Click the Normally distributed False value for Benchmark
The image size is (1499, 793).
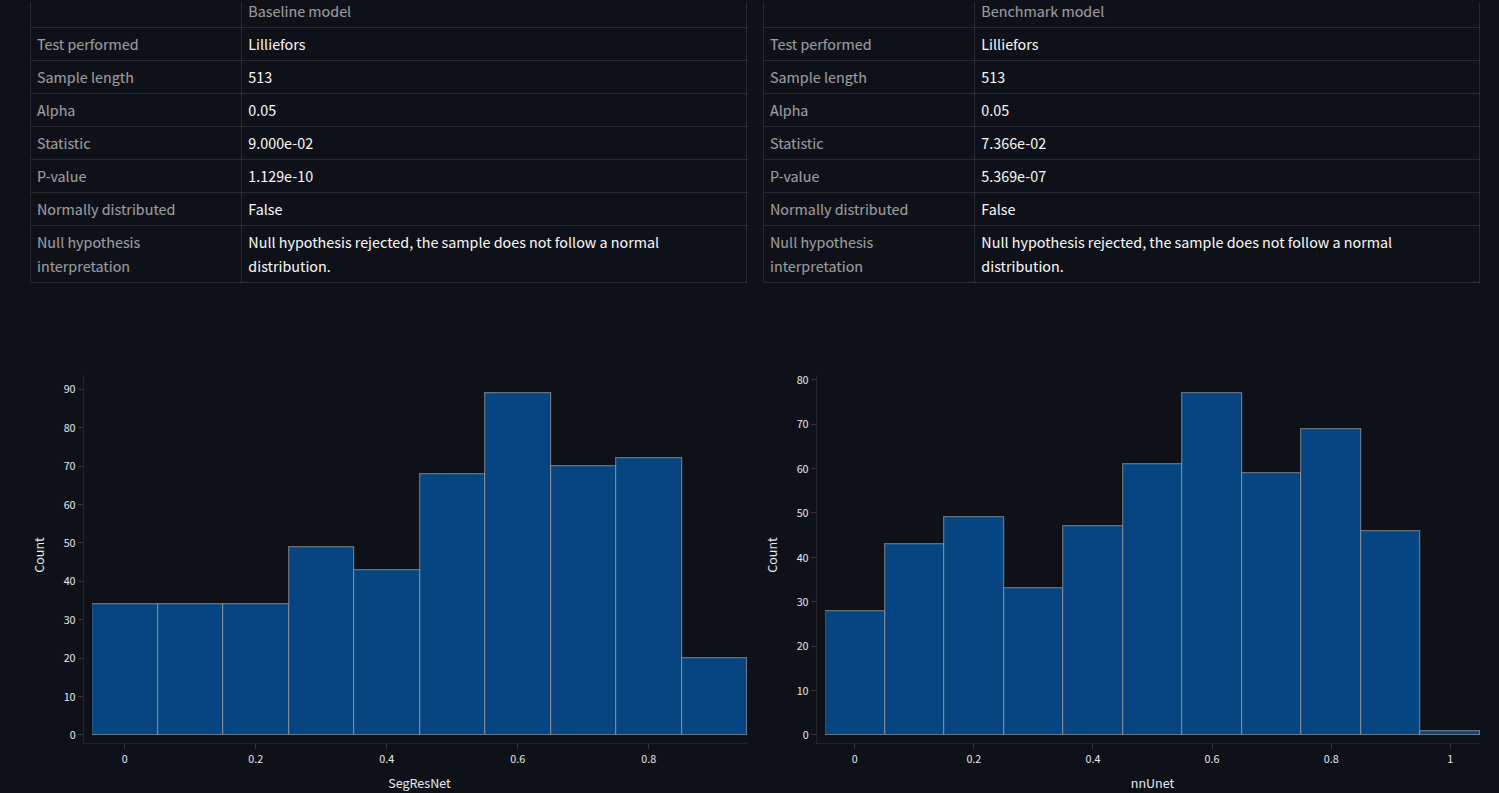(x=998, y=210)
